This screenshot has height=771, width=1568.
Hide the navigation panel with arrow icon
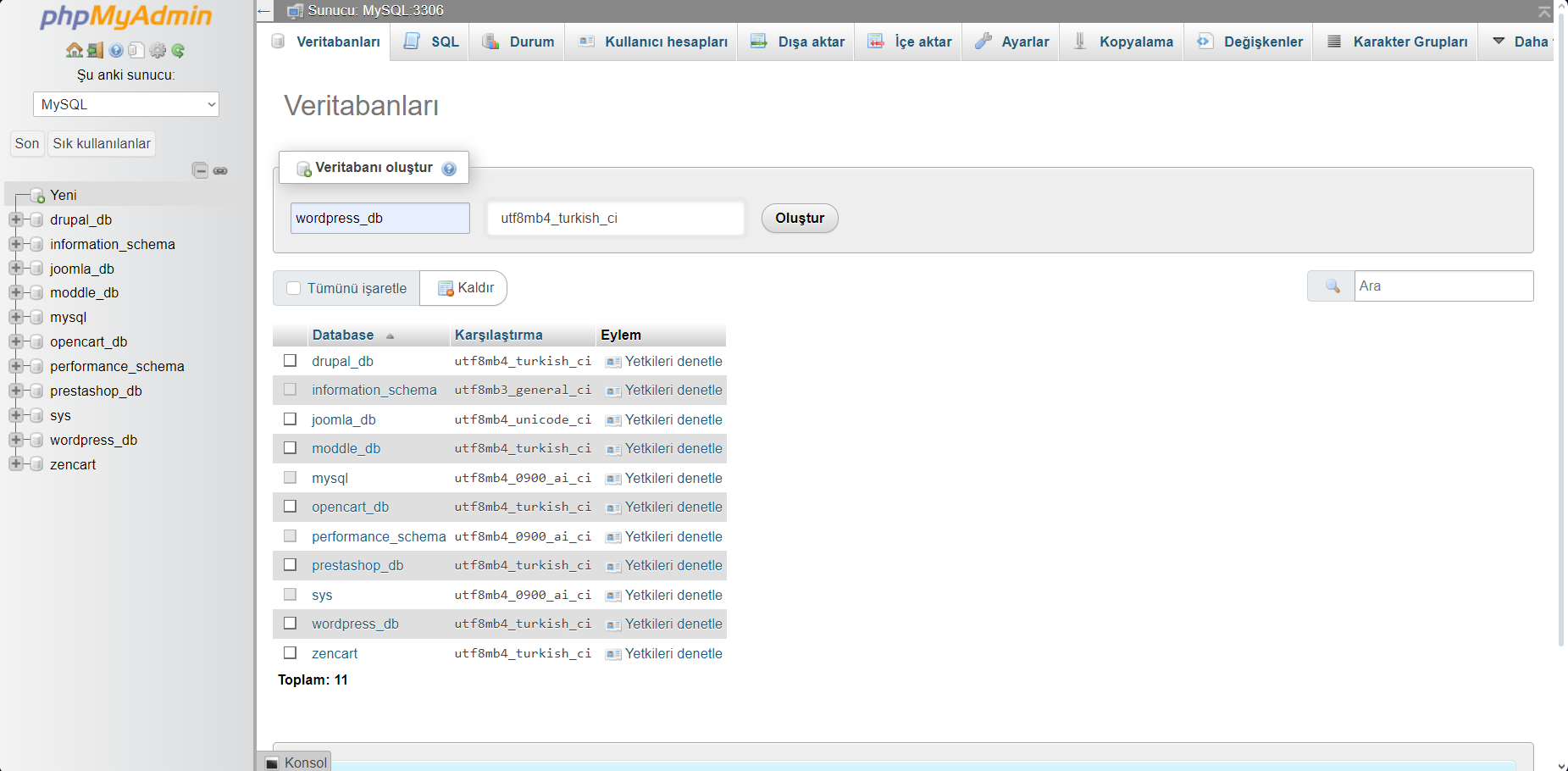tap(264, 11)
